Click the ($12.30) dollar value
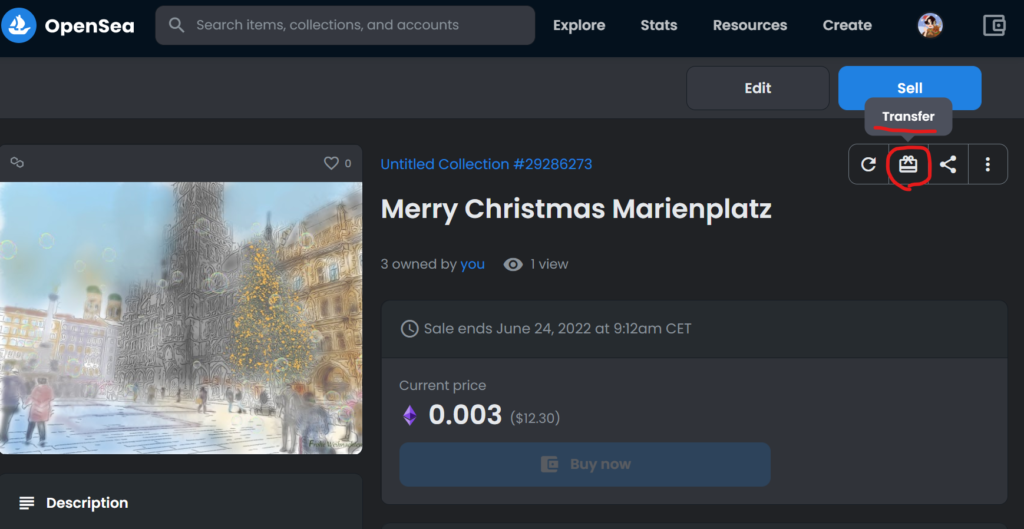 click(535, 417)
